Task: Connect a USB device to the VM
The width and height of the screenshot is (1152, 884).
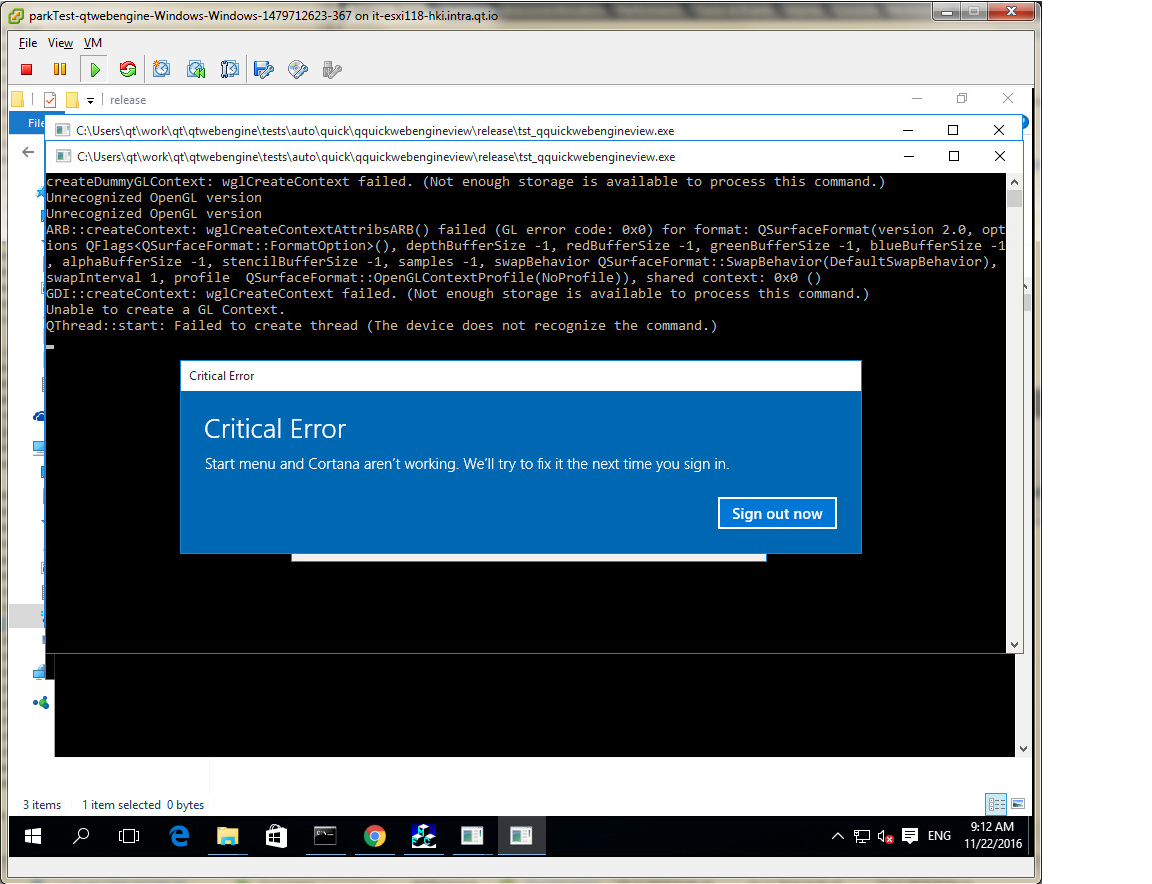Action: pyautogui.click(x=332, y=69)
